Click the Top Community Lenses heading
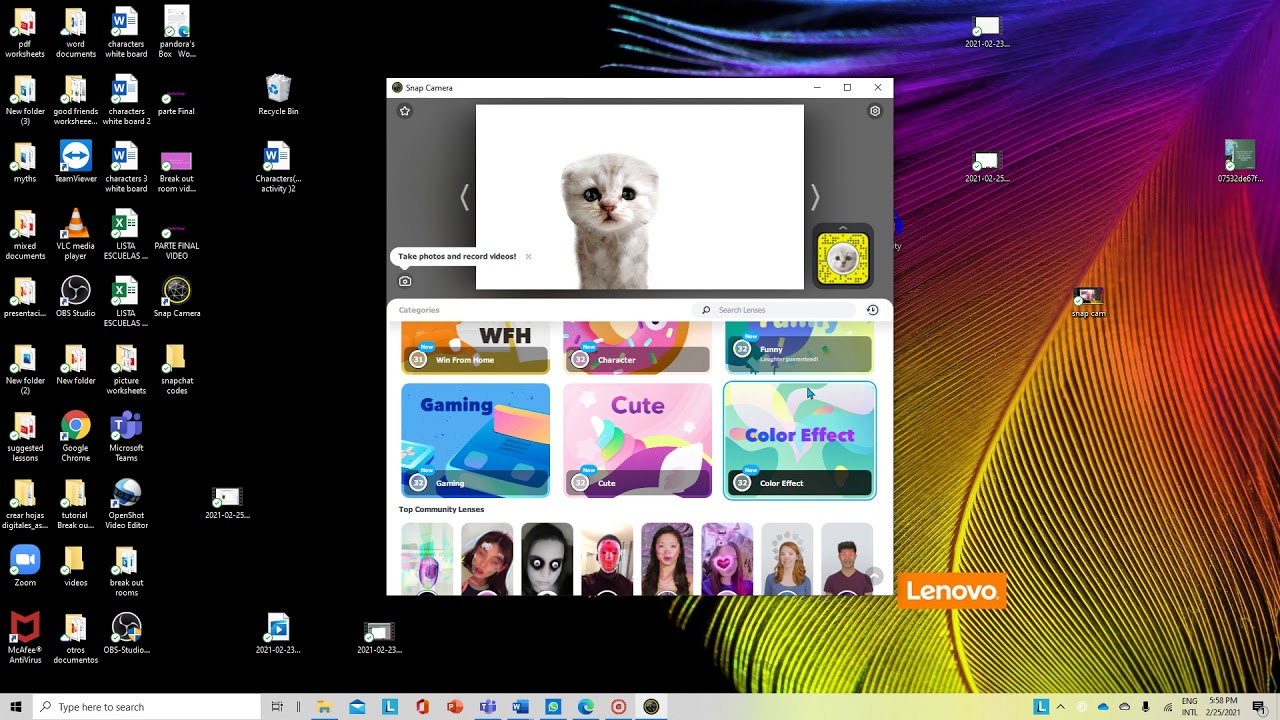 (x=441, y=510)
